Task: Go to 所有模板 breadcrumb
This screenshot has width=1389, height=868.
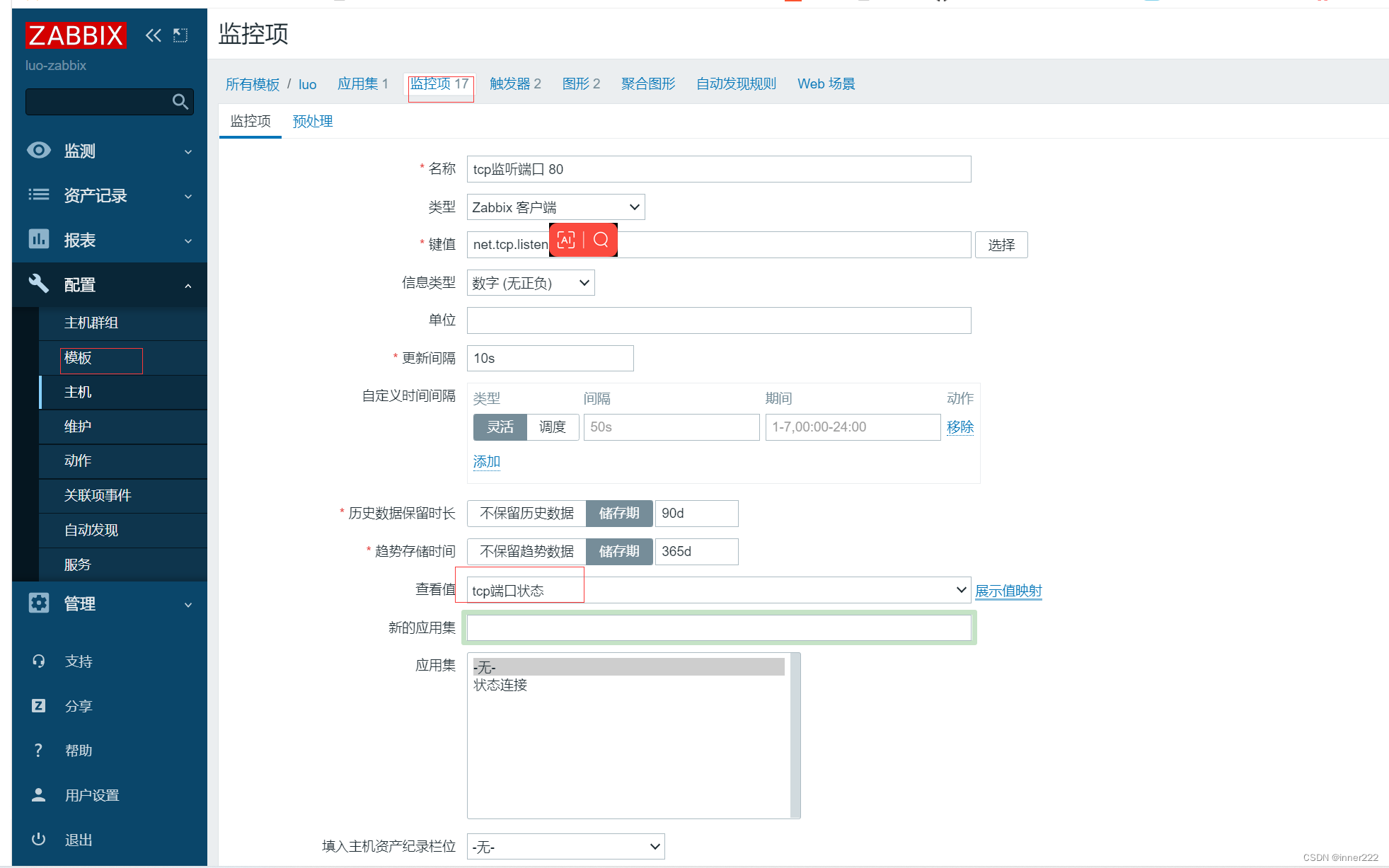Action: (252, 84)
